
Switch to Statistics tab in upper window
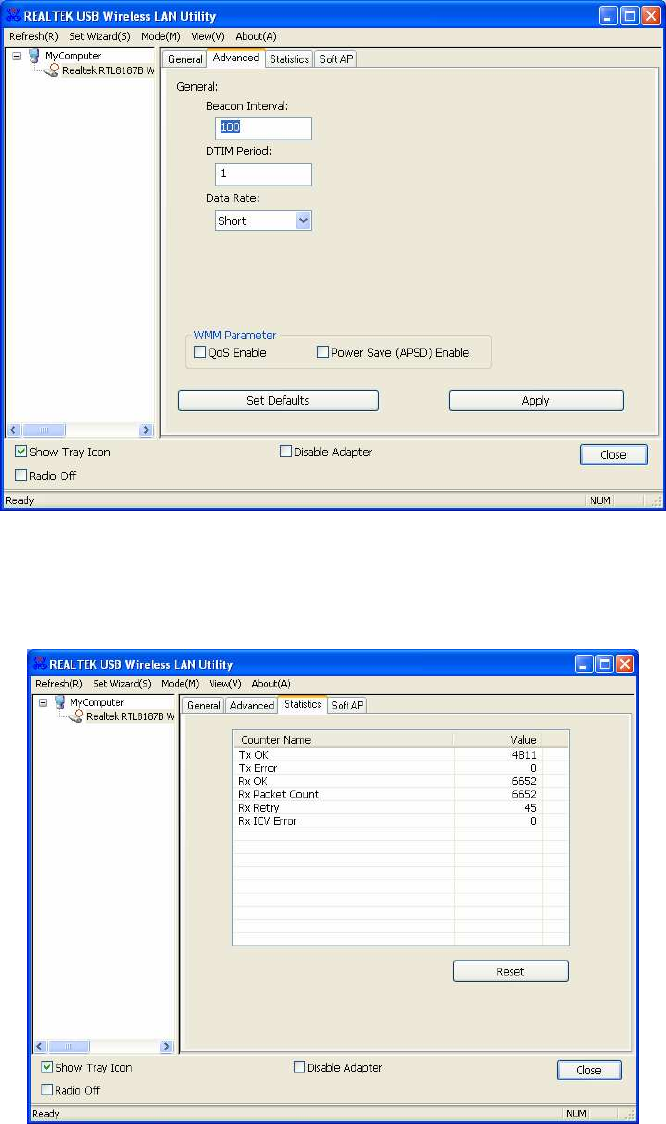(x=289, y=59)
